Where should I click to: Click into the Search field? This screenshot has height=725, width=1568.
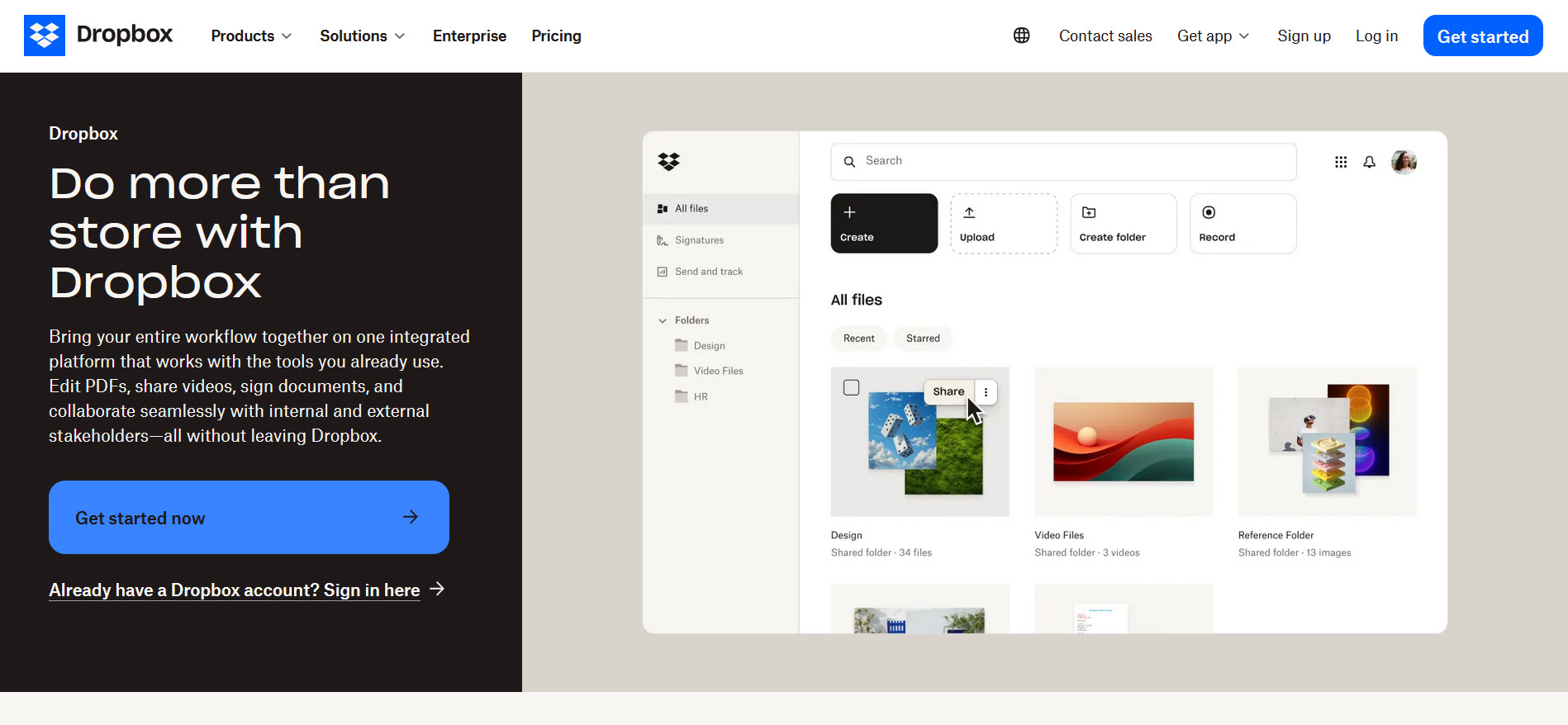click(1063, 162)
